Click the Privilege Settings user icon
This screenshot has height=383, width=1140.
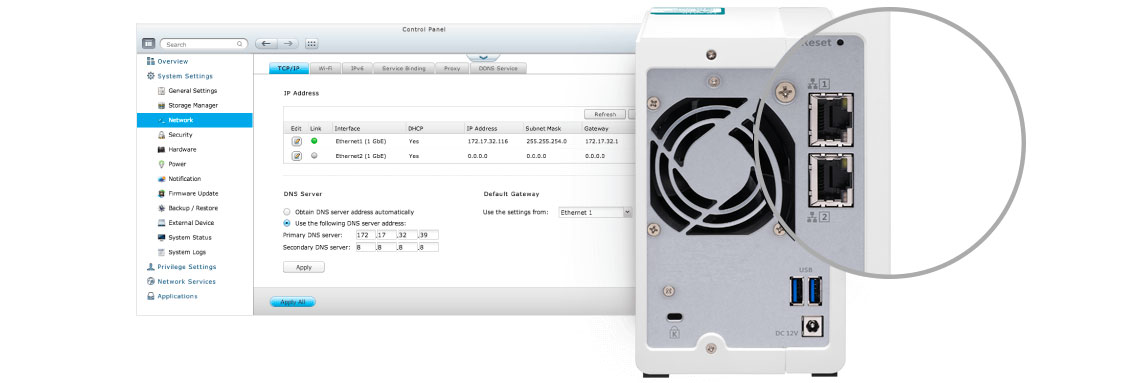[150, 267]
